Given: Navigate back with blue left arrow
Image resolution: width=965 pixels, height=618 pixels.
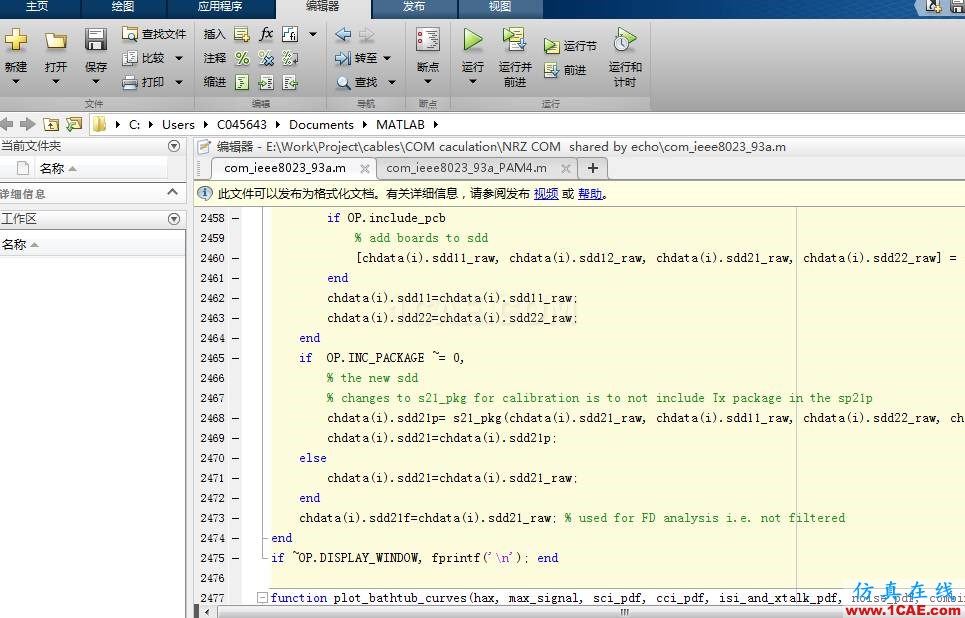Looking at the screenshot, I should 343,34.
